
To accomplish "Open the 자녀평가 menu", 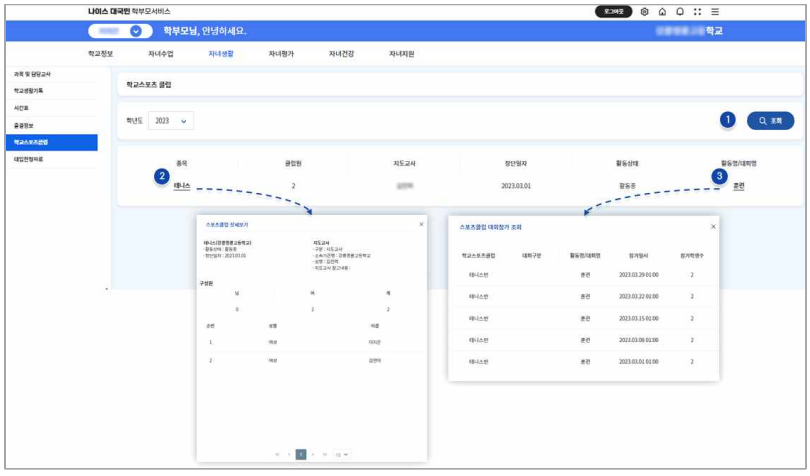I will click(x=281, y=54).
